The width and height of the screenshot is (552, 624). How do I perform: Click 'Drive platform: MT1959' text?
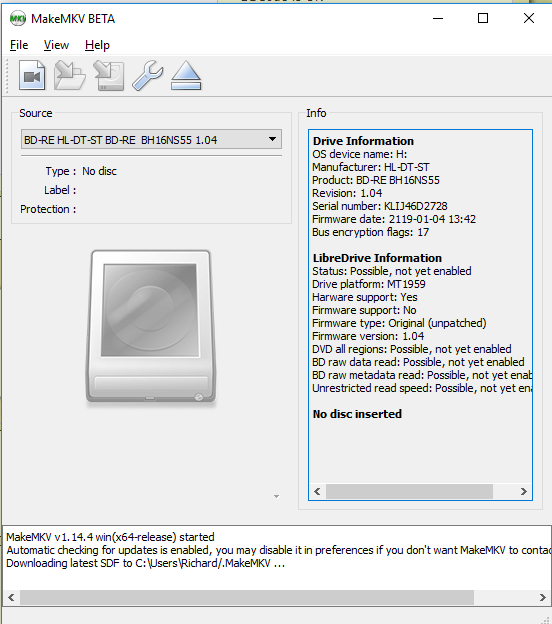point(369,284)
